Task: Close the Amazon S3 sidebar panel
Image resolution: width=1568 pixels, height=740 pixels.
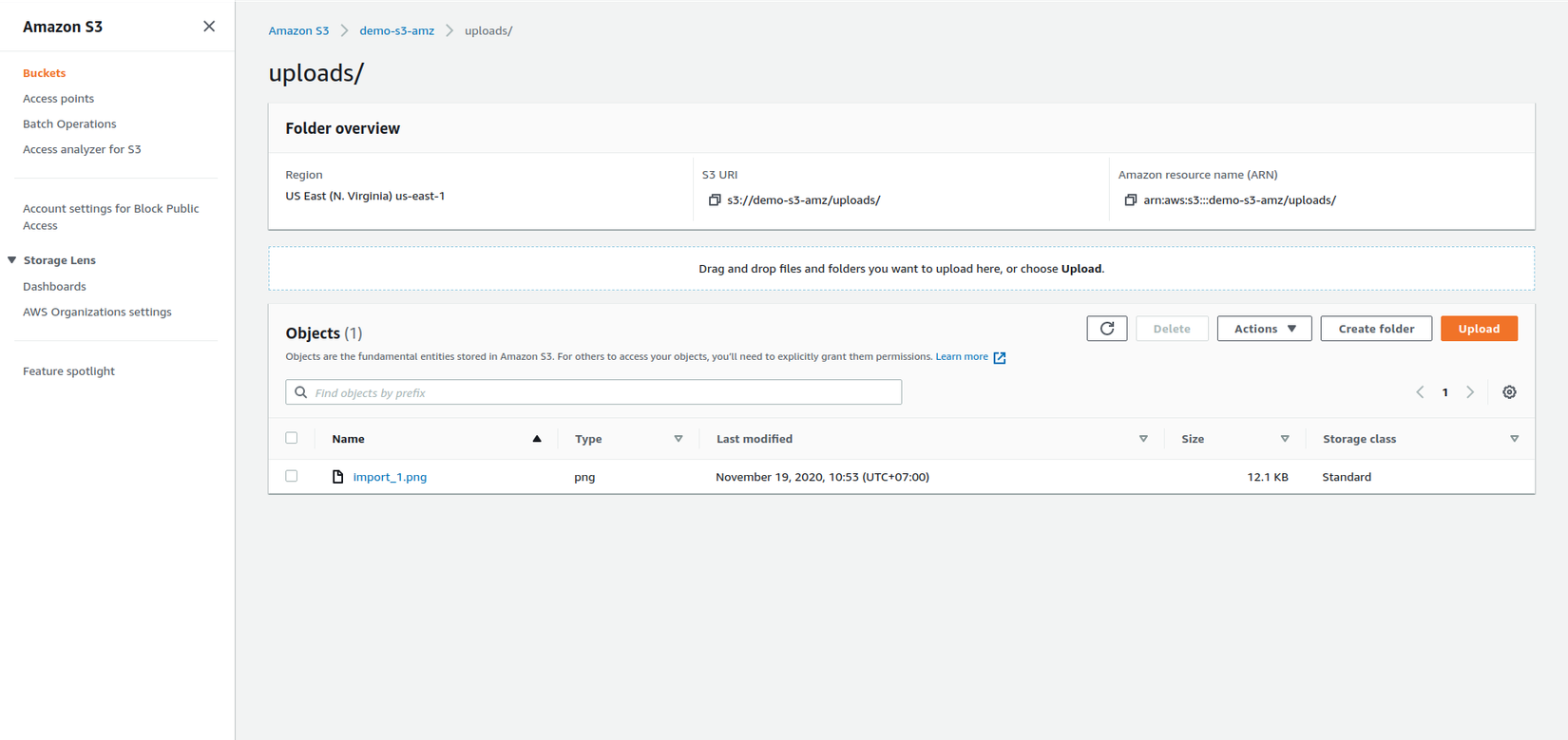Action: pos(209,27)
